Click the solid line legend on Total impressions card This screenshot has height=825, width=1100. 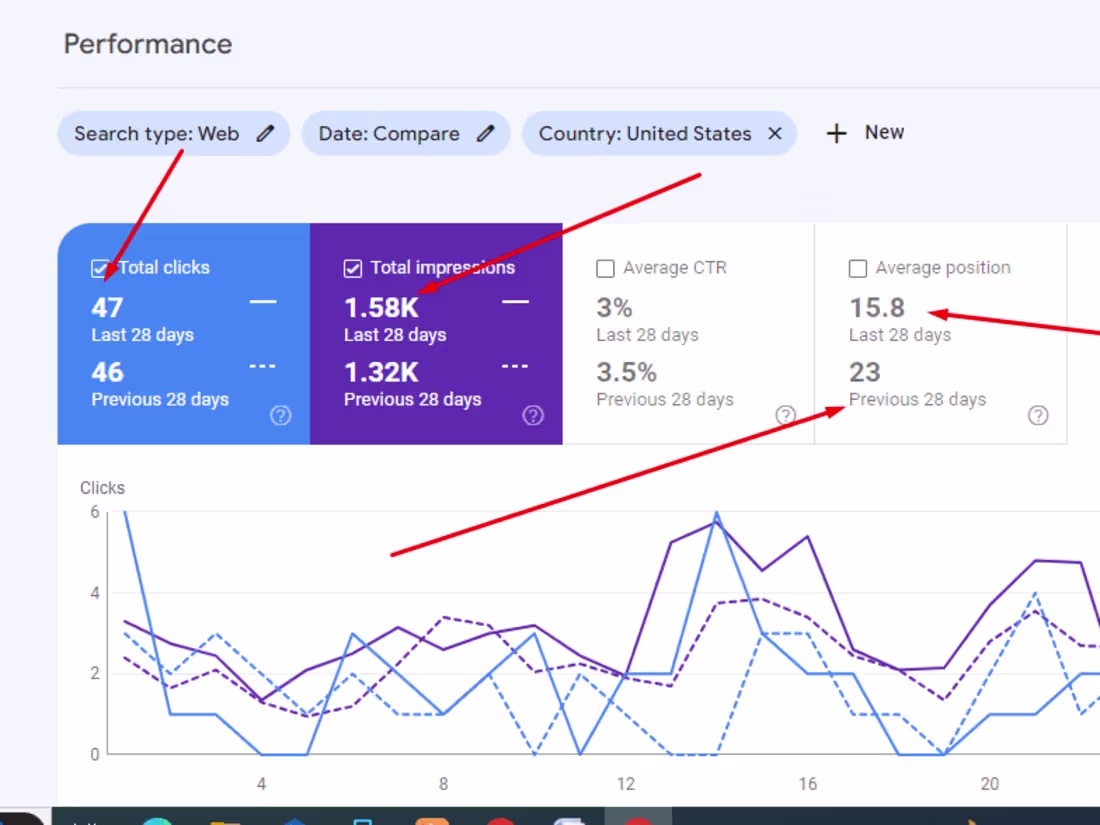point(515,303)
